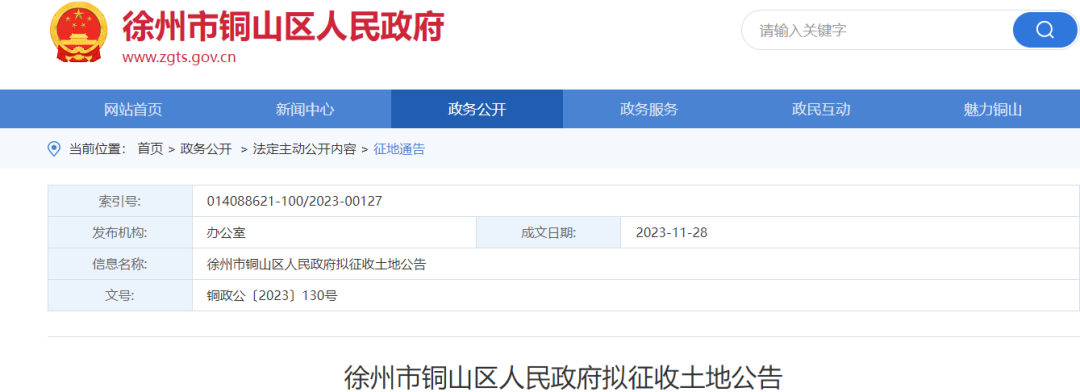Open the 政务服务 navigation tab

click(649, 109)
